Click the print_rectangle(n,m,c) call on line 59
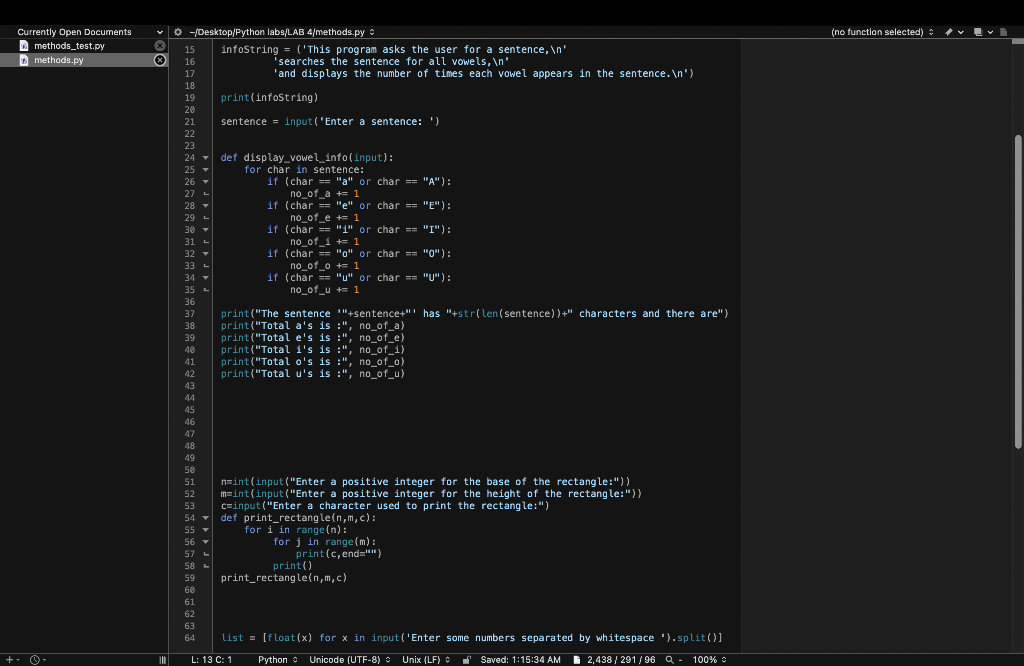Viewport: 1024px width, 666px height. (x=283, y=578)
